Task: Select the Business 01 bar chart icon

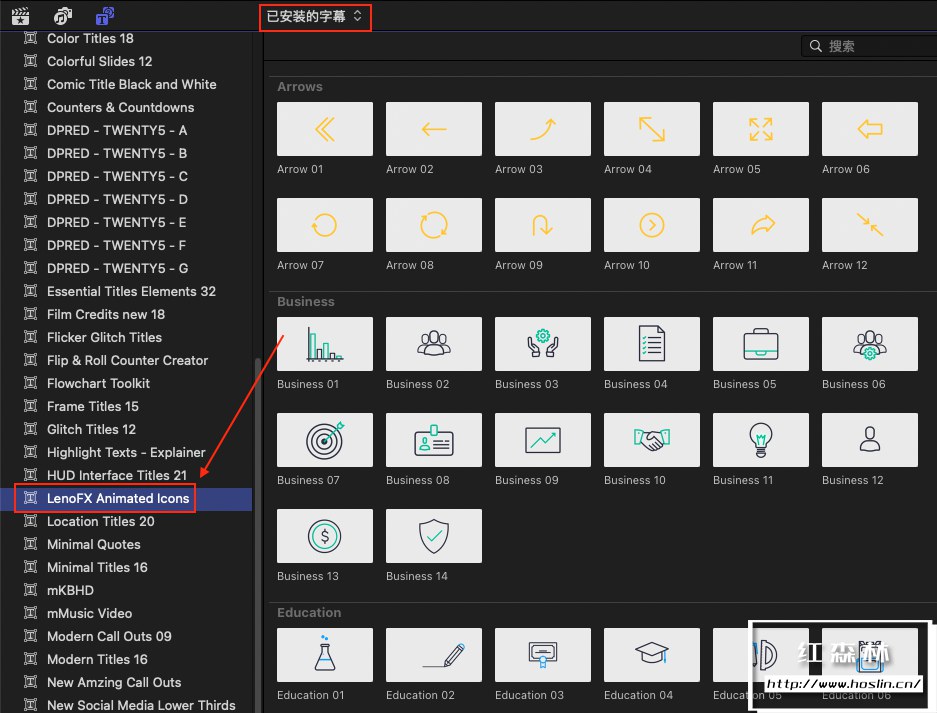Action: [324, 344]
